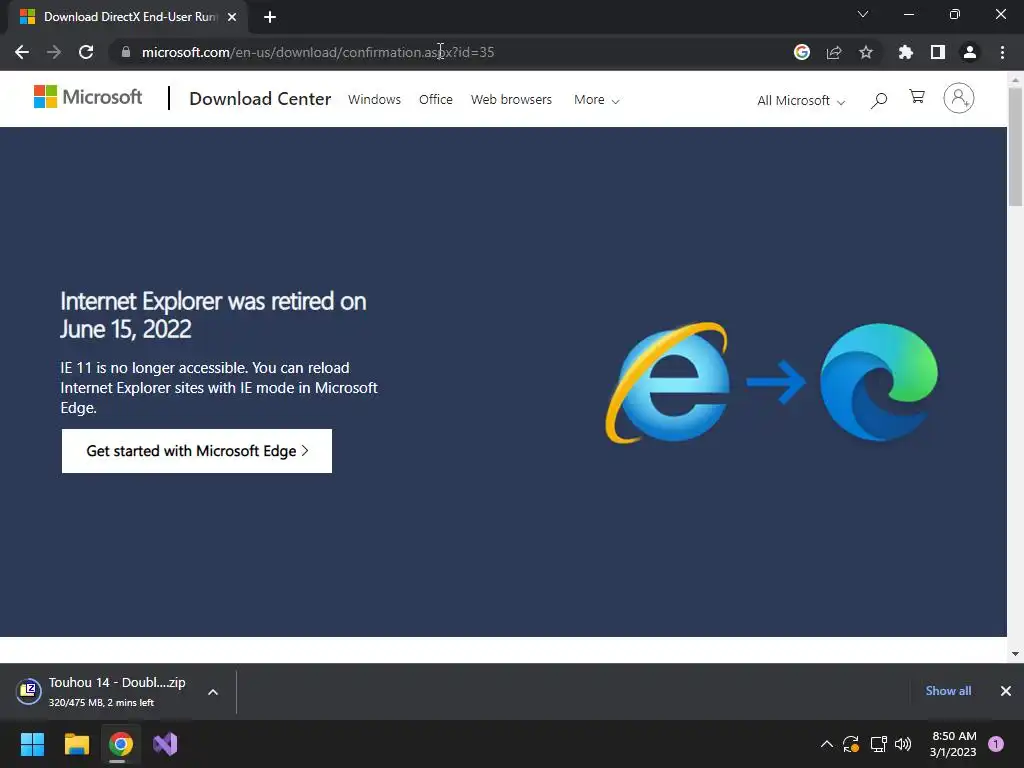
Task: Expand the All Microsoft dropdown
Action: tap(801, 101)
